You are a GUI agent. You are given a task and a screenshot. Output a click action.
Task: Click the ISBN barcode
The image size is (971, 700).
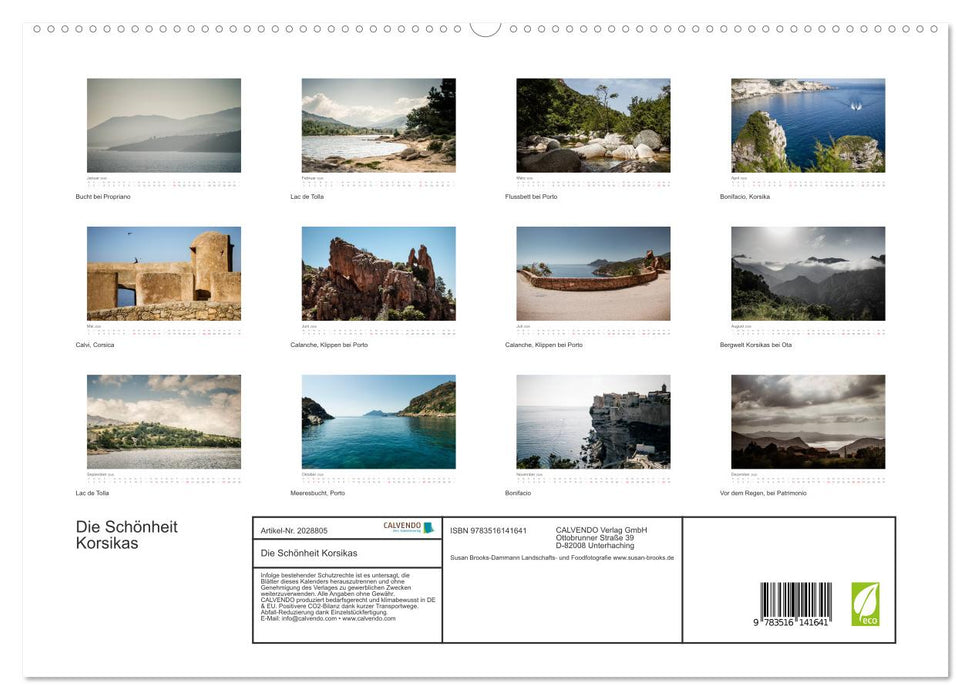coord(795,605)
